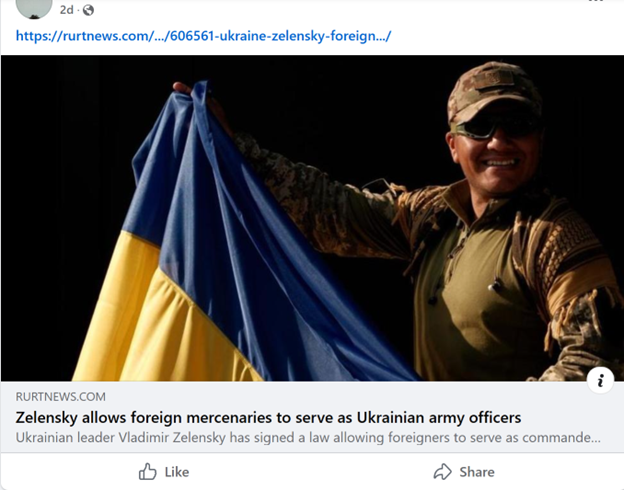Click the soldier's camouflage cap

493,90
